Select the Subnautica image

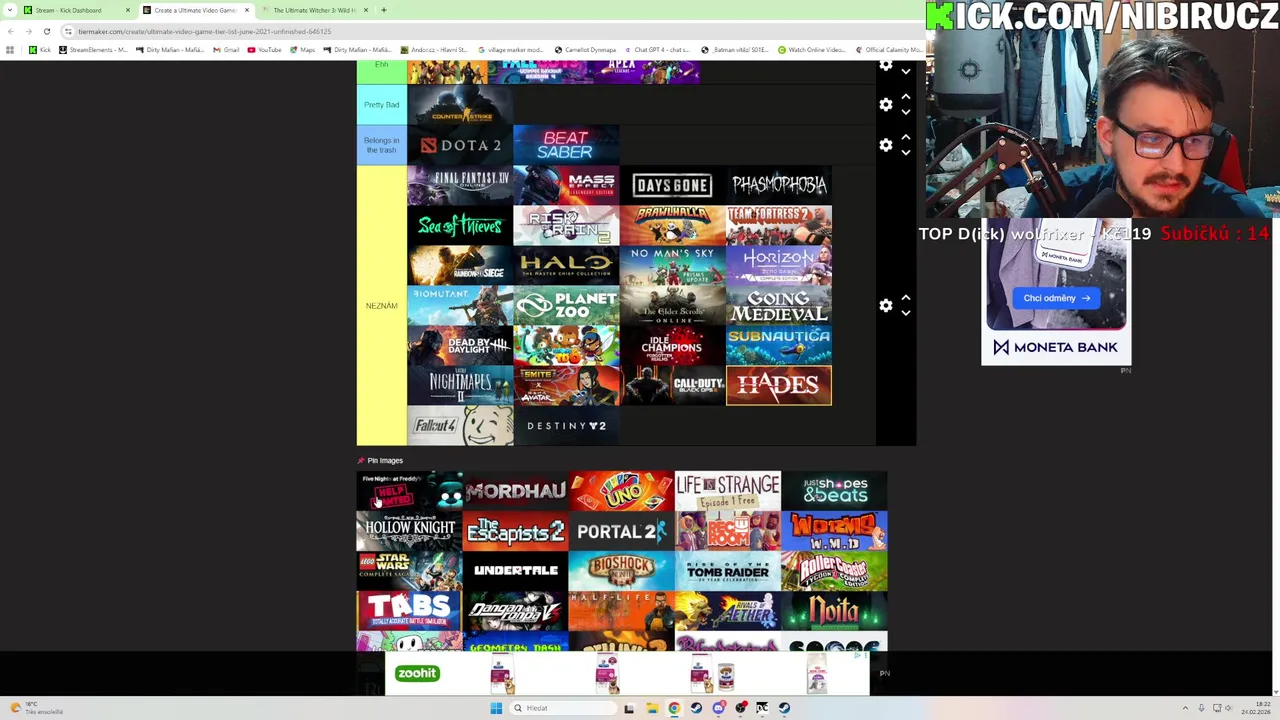(778, 346)
